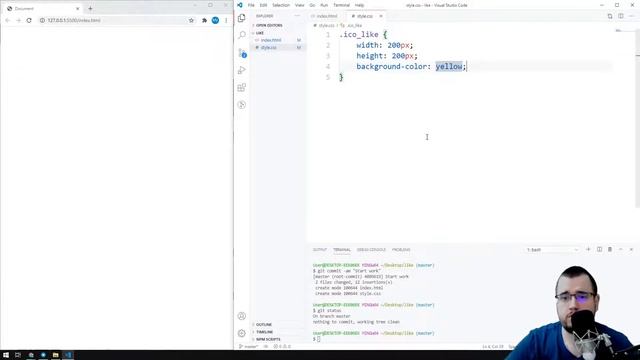Click the errors and warnings count in the status bar

282,347
